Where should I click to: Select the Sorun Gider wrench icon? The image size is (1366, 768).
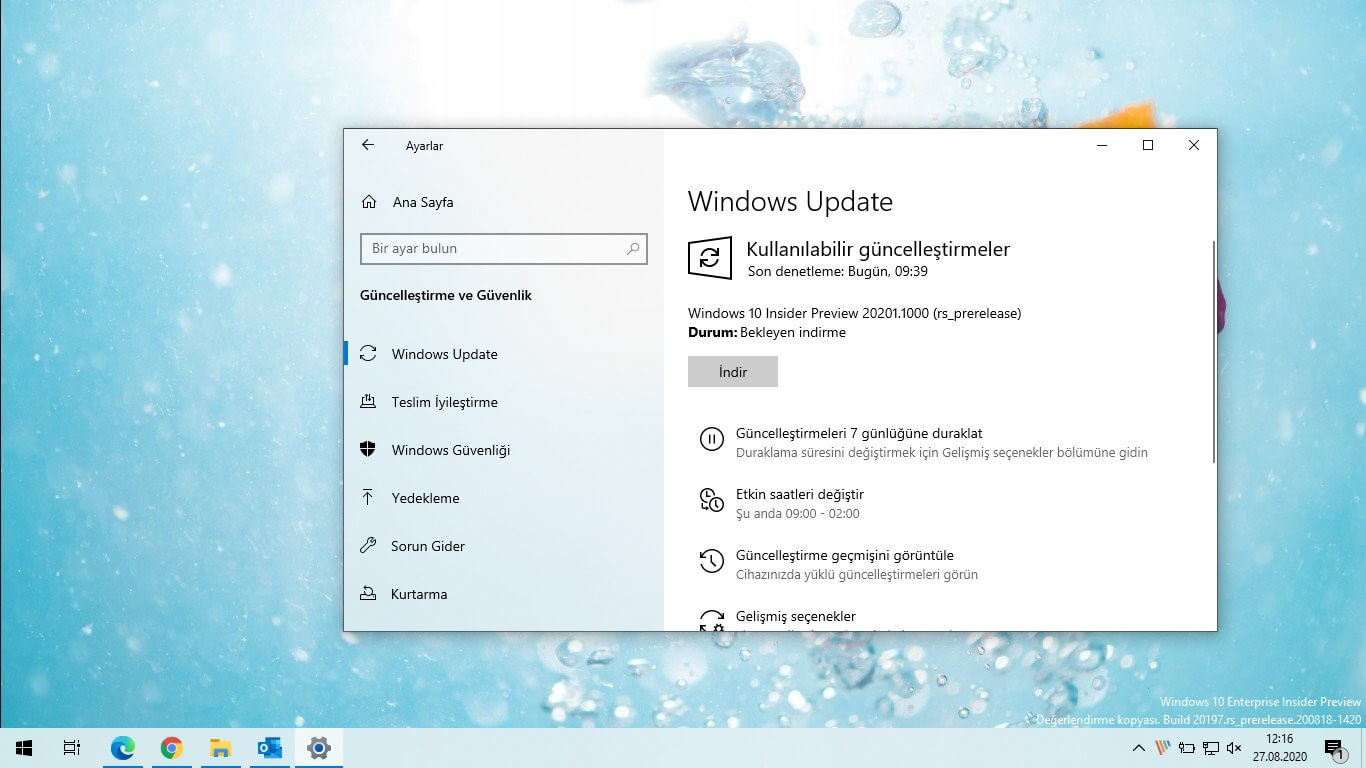368,546
